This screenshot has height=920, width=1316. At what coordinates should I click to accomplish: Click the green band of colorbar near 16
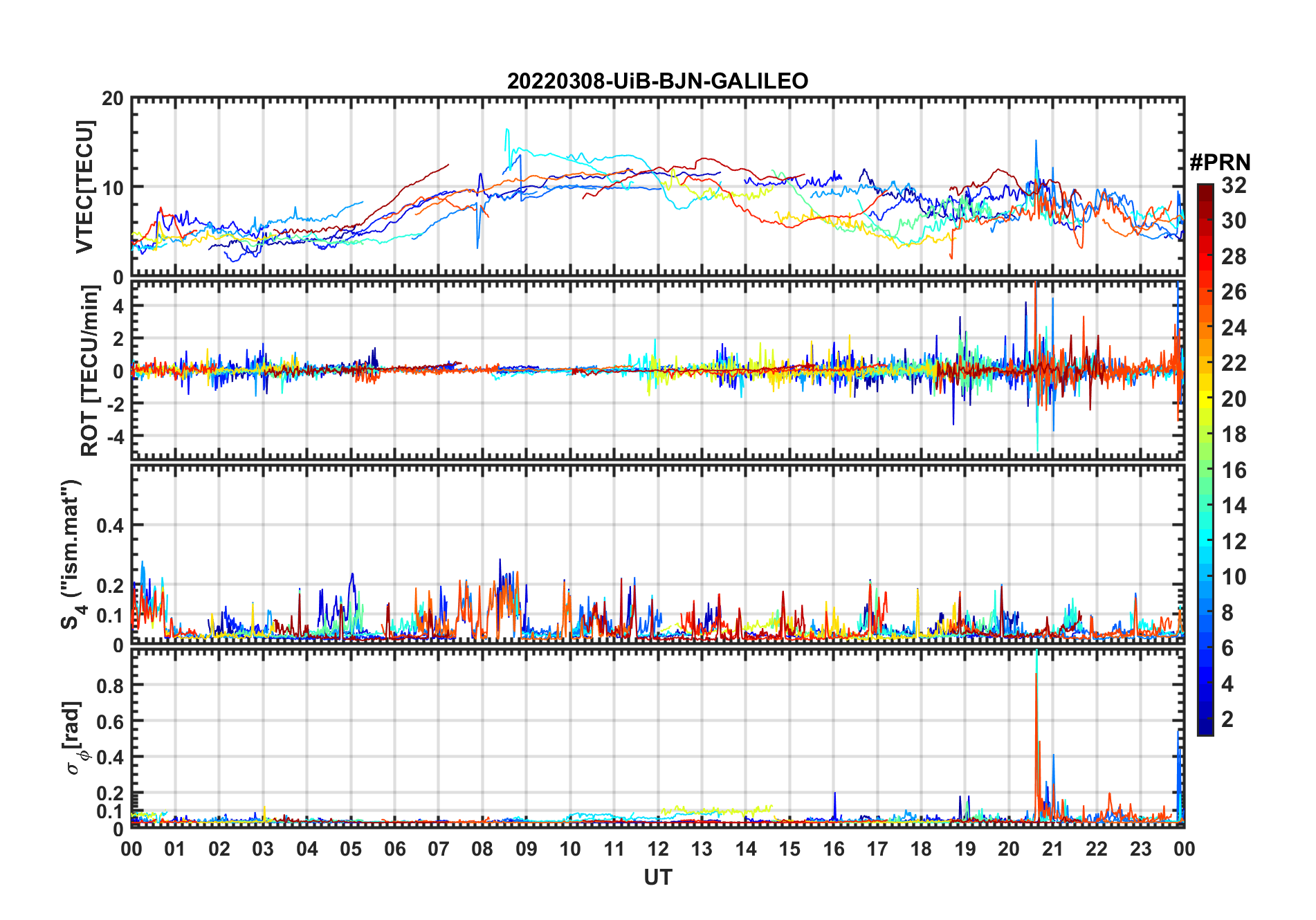[1205, 470]
